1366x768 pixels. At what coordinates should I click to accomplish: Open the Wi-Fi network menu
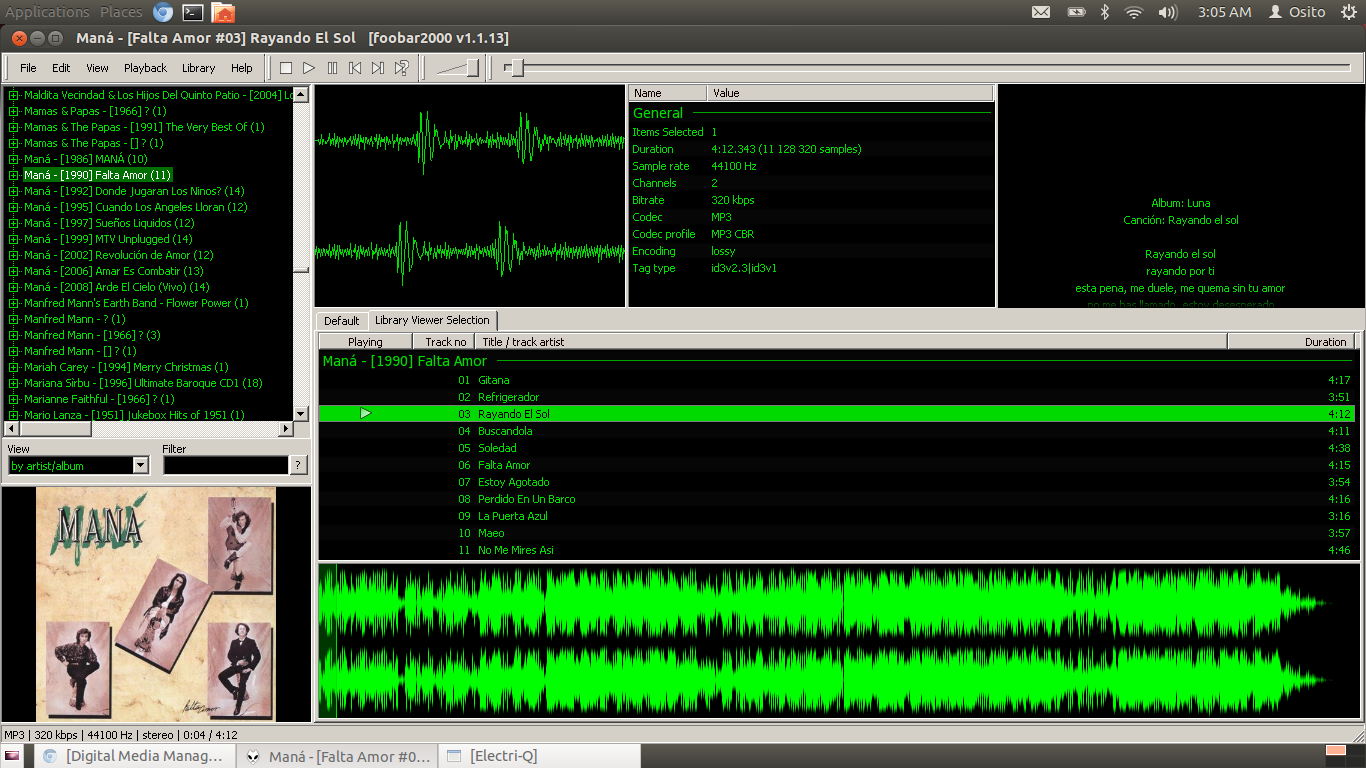point(1133,12)
